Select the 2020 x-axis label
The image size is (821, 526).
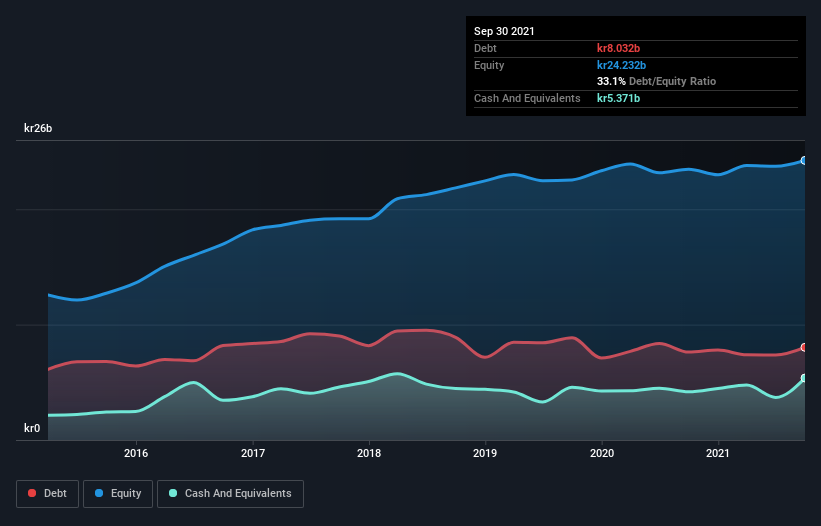point(602,454)
